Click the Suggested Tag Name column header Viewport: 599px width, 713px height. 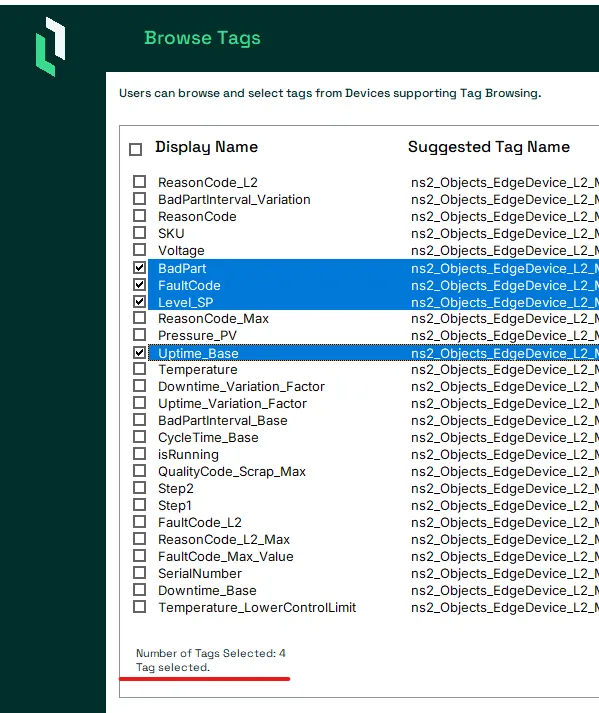click(489, 147)
